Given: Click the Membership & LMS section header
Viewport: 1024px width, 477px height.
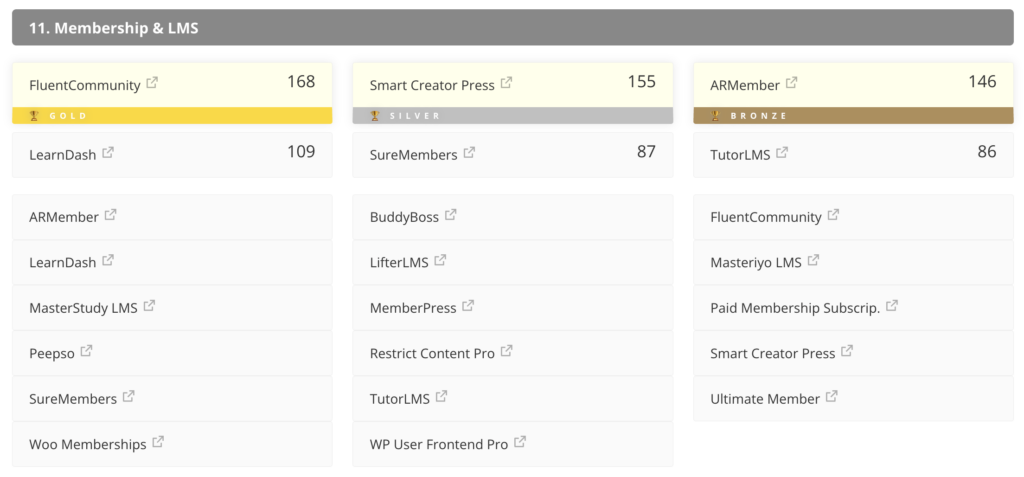Looking at the screenshot, I should (512, 28).
